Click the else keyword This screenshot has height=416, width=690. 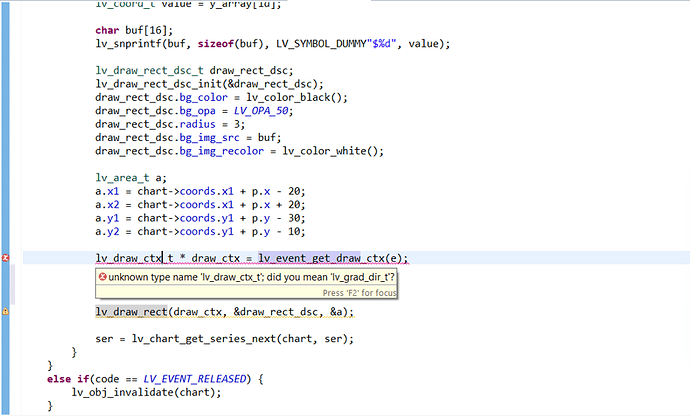tap(59, 379)
